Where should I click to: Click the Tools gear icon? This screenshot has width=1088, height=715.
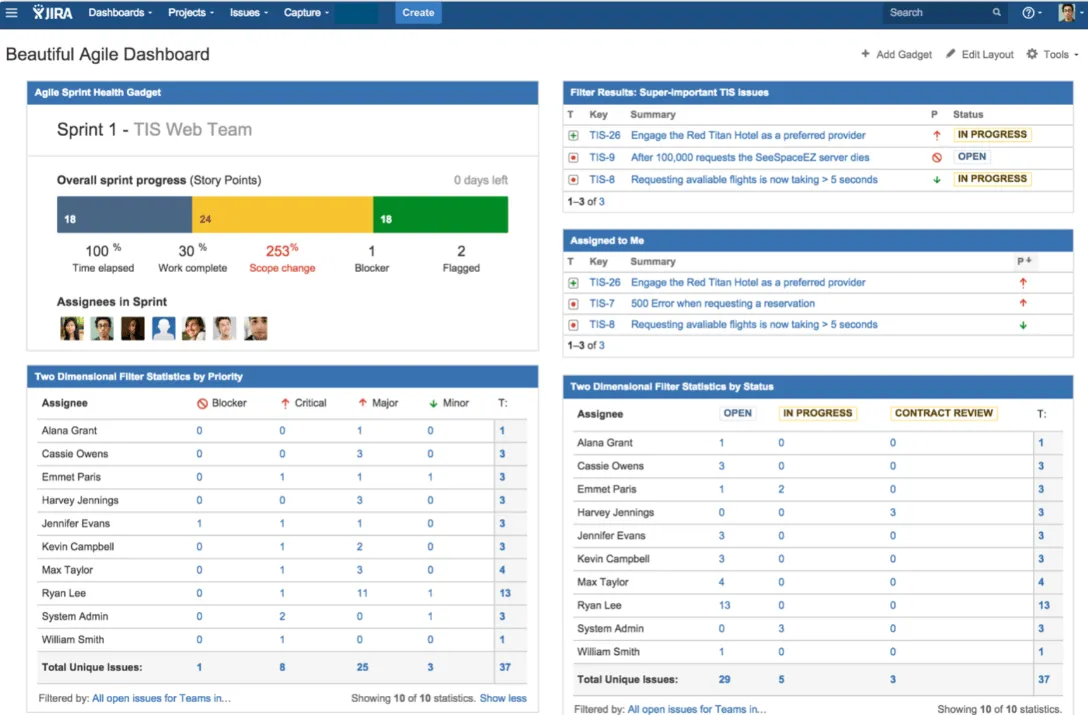pos(1032,54)
